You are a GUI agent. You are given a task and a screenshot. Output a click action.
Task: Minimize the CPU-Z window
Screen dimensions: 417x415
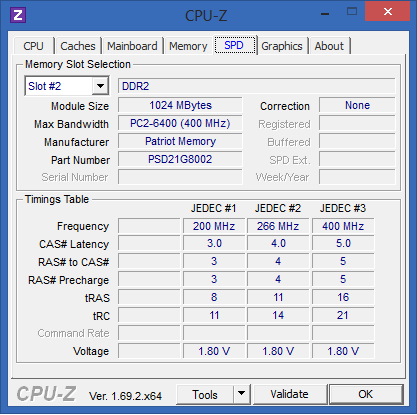click(325, 14)
